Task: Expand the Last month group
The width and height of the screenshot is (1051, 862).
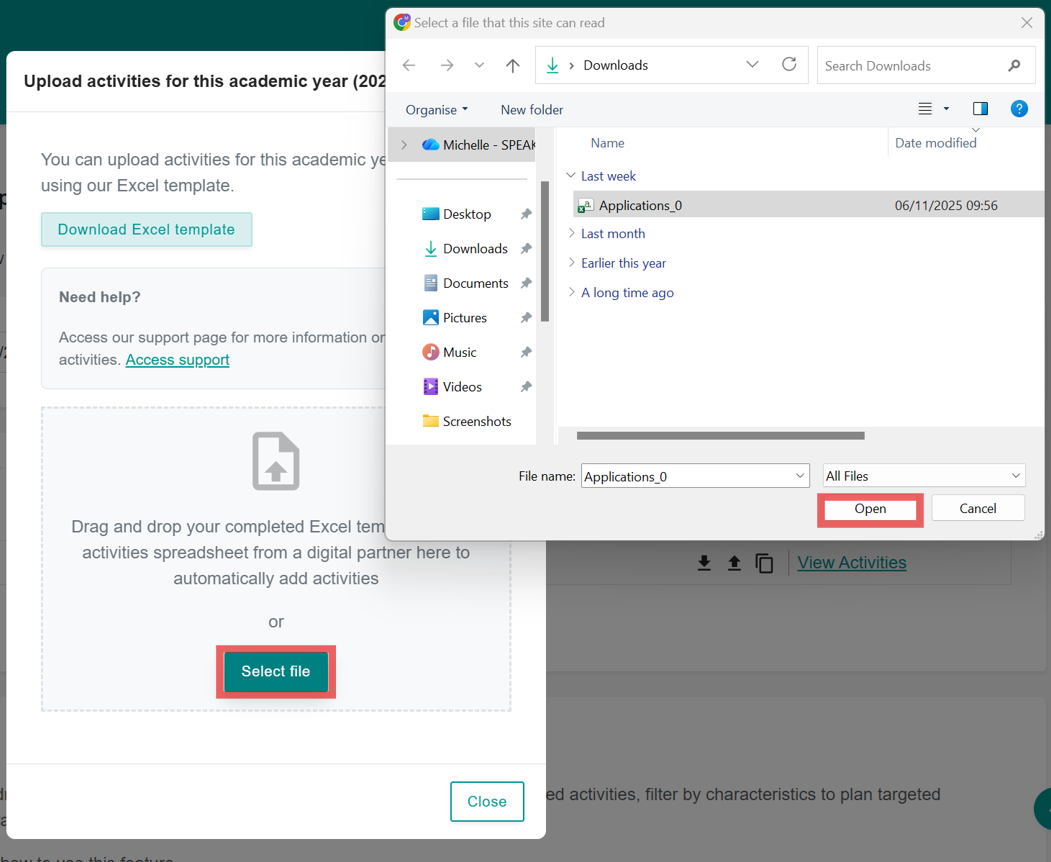Action: [x=571, y=233]
